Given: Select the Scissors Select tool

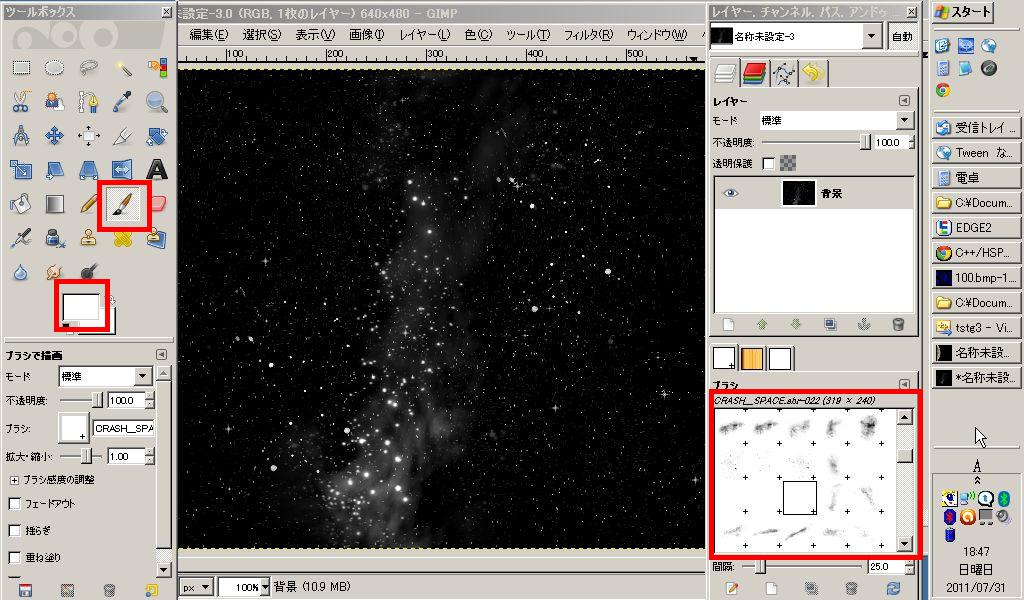Looking at the screenshot, I should pos(21,101).
